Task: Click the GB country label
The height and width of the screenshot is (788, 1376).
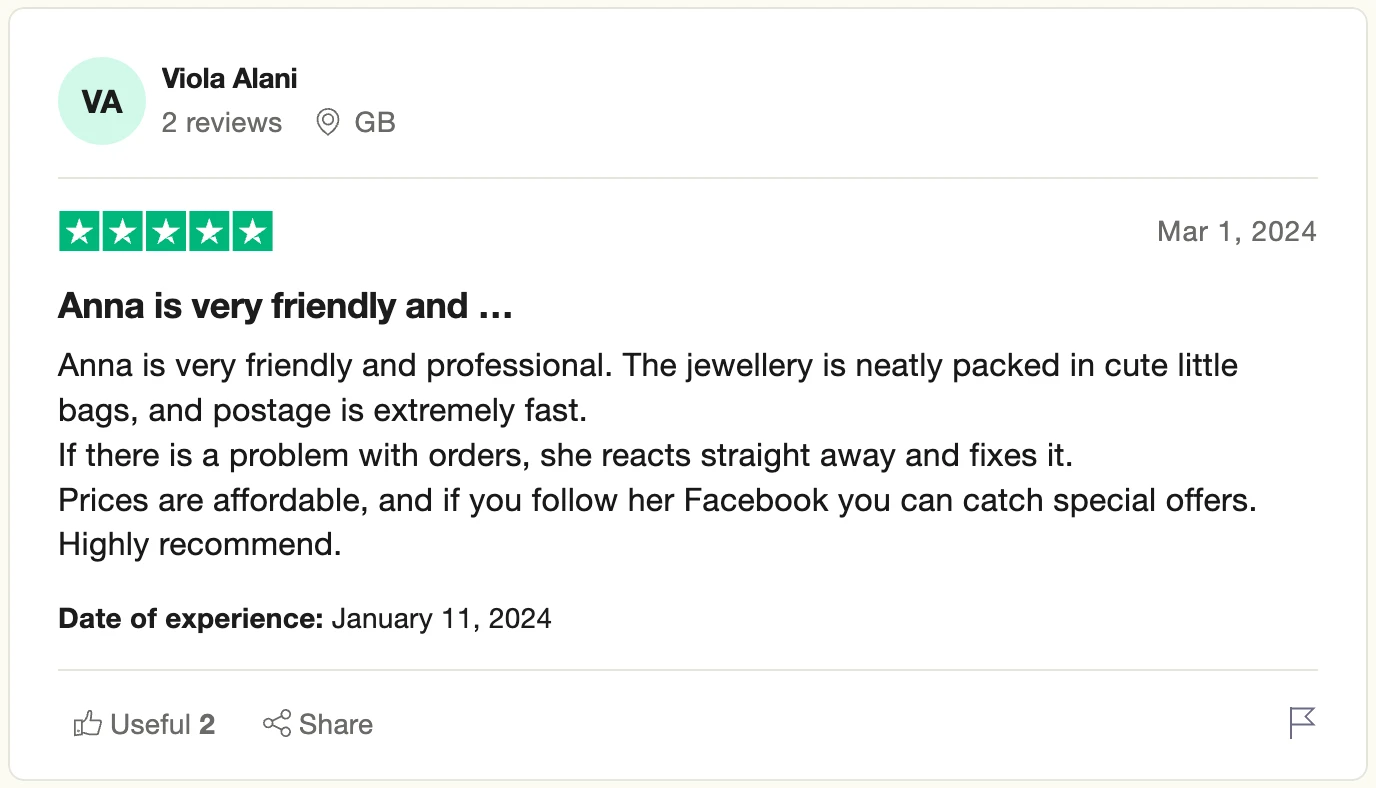Action: pyautogui.click(x=375, y=123)
